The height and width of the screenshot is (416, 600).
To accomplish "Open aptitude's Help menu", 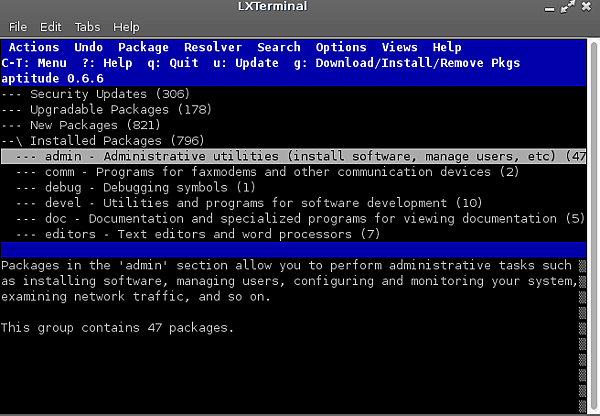I will (447, 47).
